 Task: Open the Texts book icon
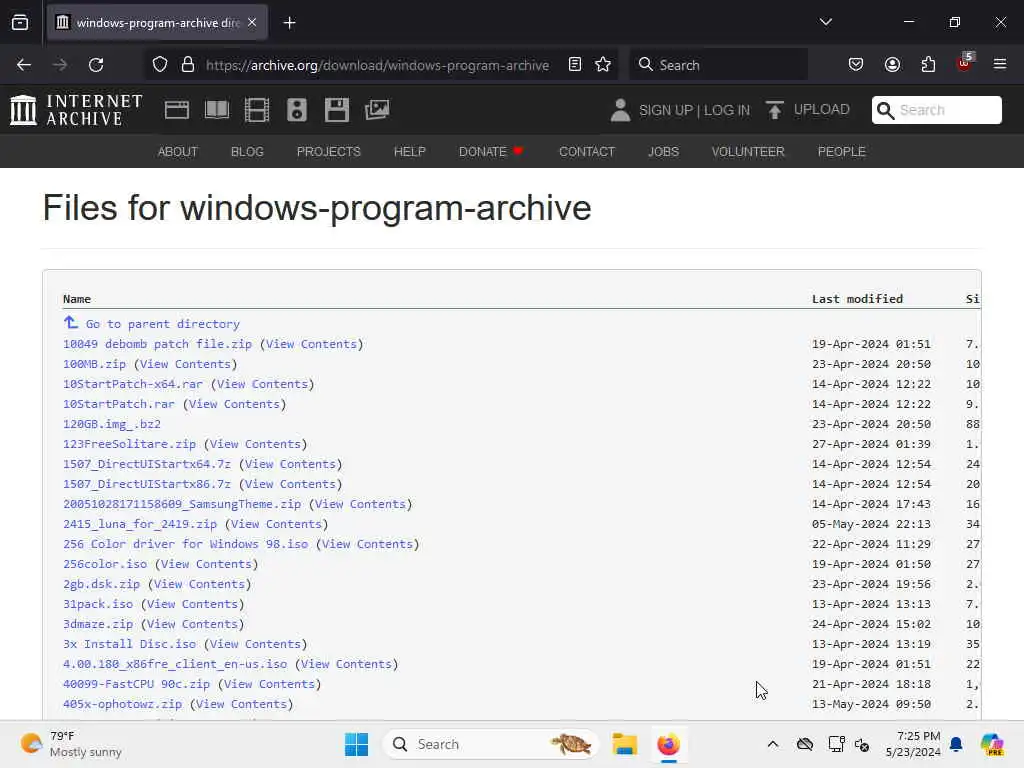217,110
